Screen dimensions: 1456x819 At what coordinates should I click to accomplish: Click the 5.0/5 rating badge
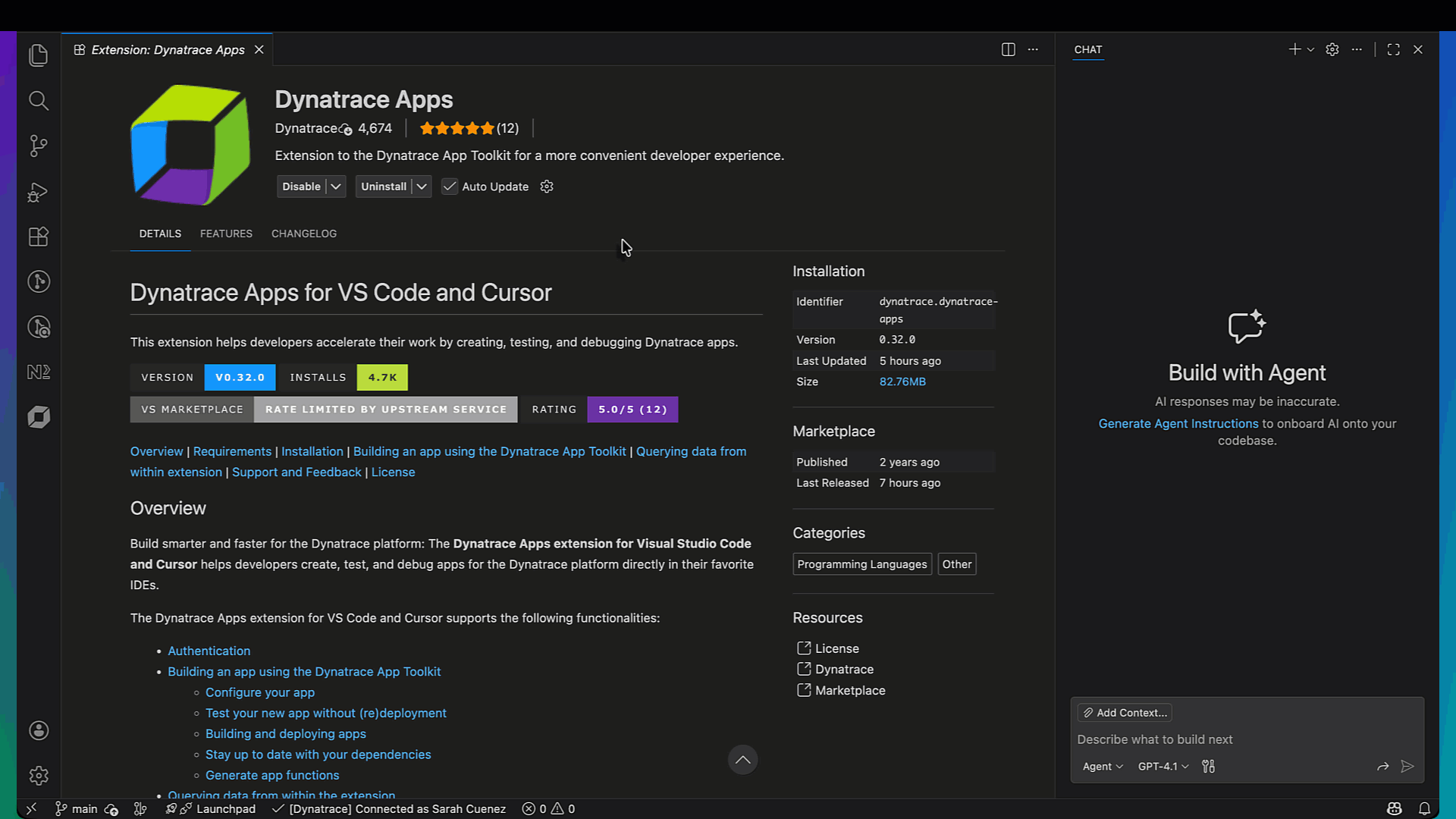pos(632,409)
